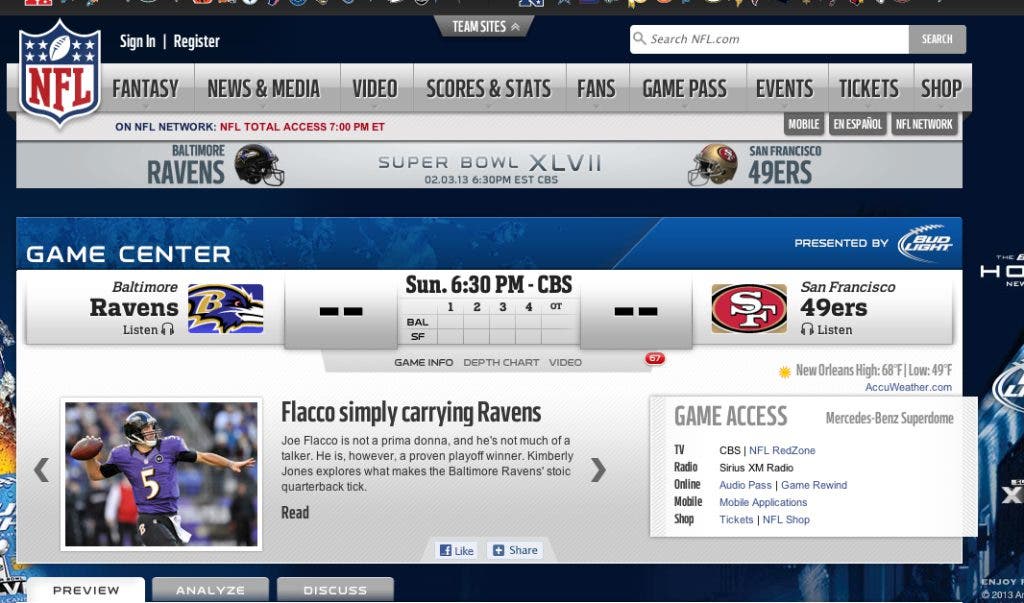Click Baltimore Ravens team name in Game Center

pyautogui.click(x=134, y=300)
